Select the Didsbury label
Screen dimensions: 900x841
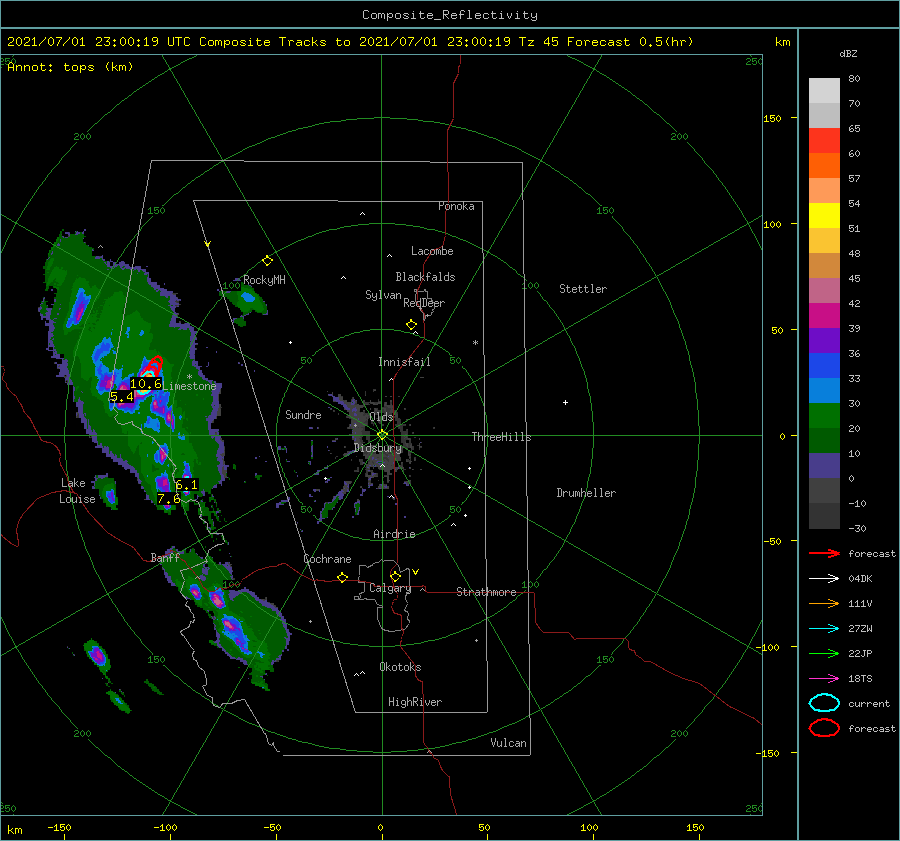tap(377, 448)
